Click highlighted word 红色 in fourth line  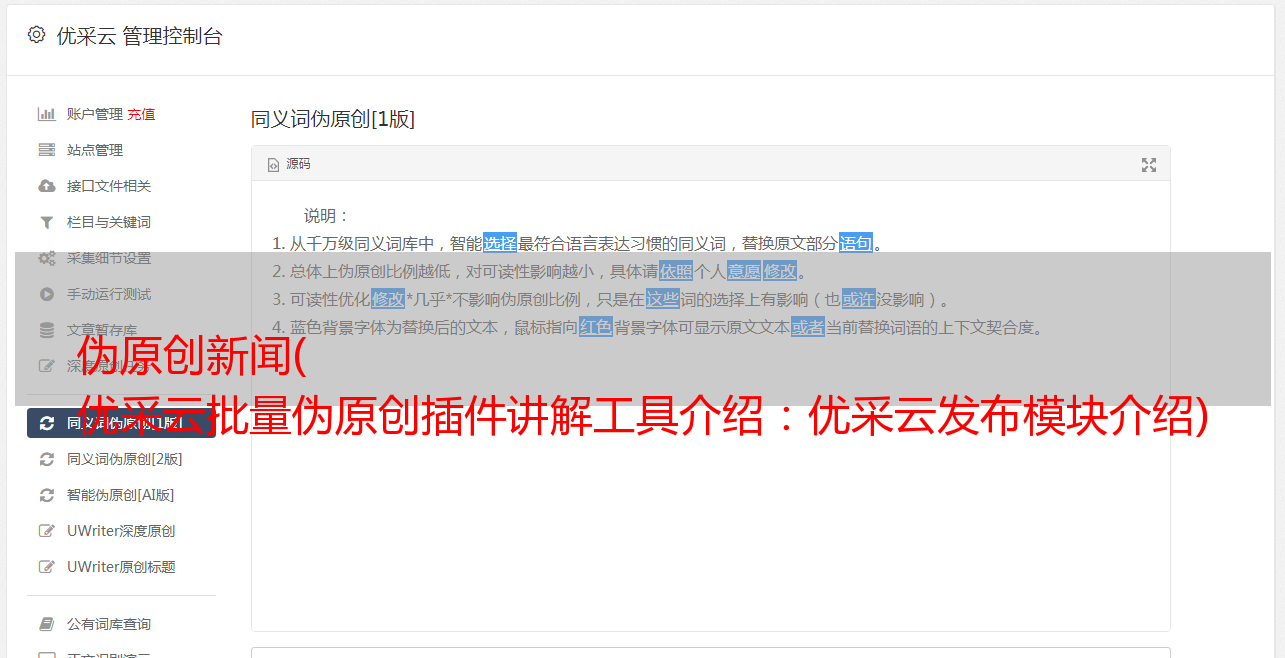pyautogui.click(x=596, y=327)
